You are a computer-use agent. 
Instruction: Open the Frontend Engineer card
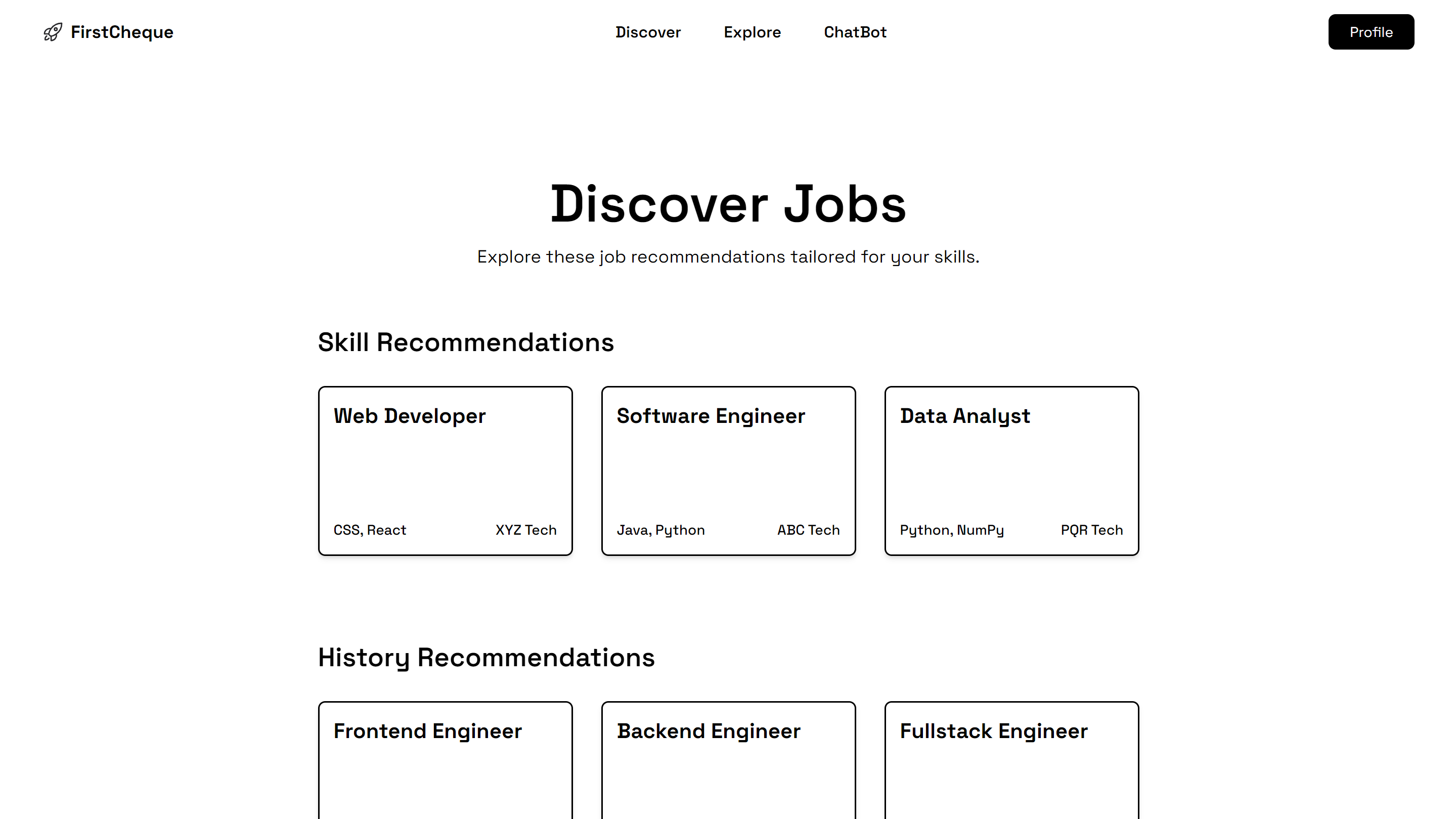[446, 760]
